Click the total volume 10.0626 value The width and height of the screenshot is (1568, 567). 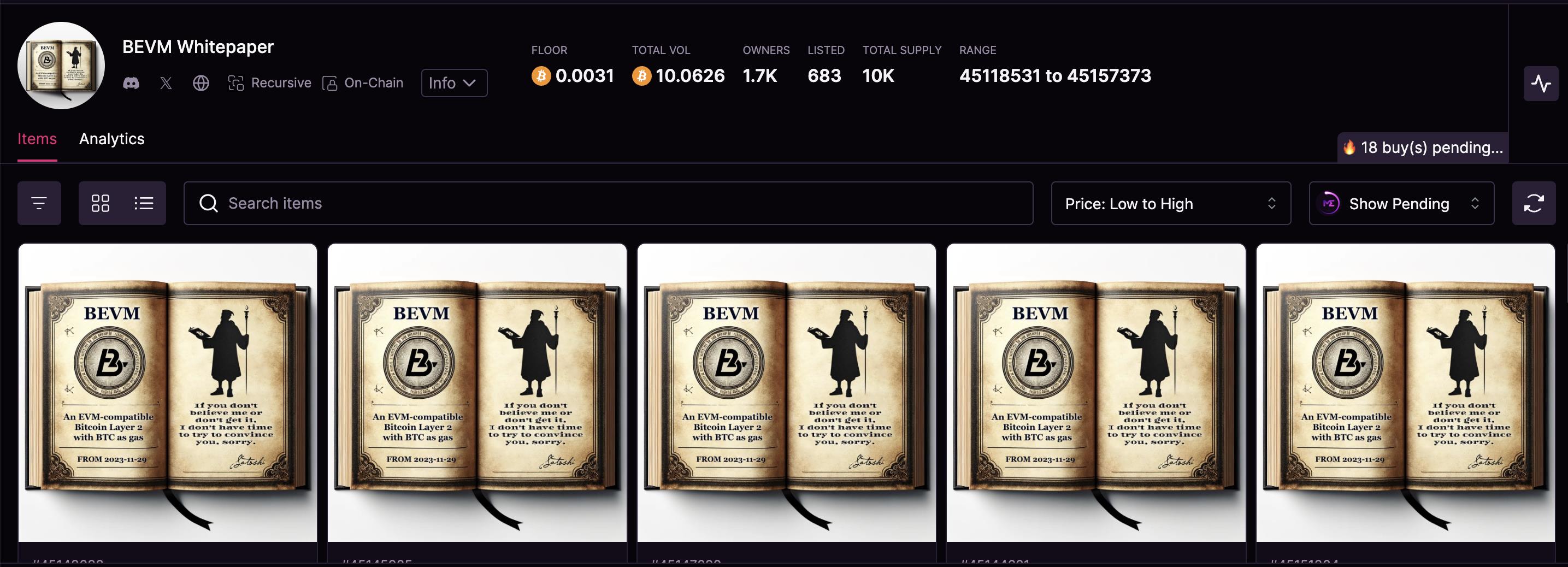click(x=689, y=75)
